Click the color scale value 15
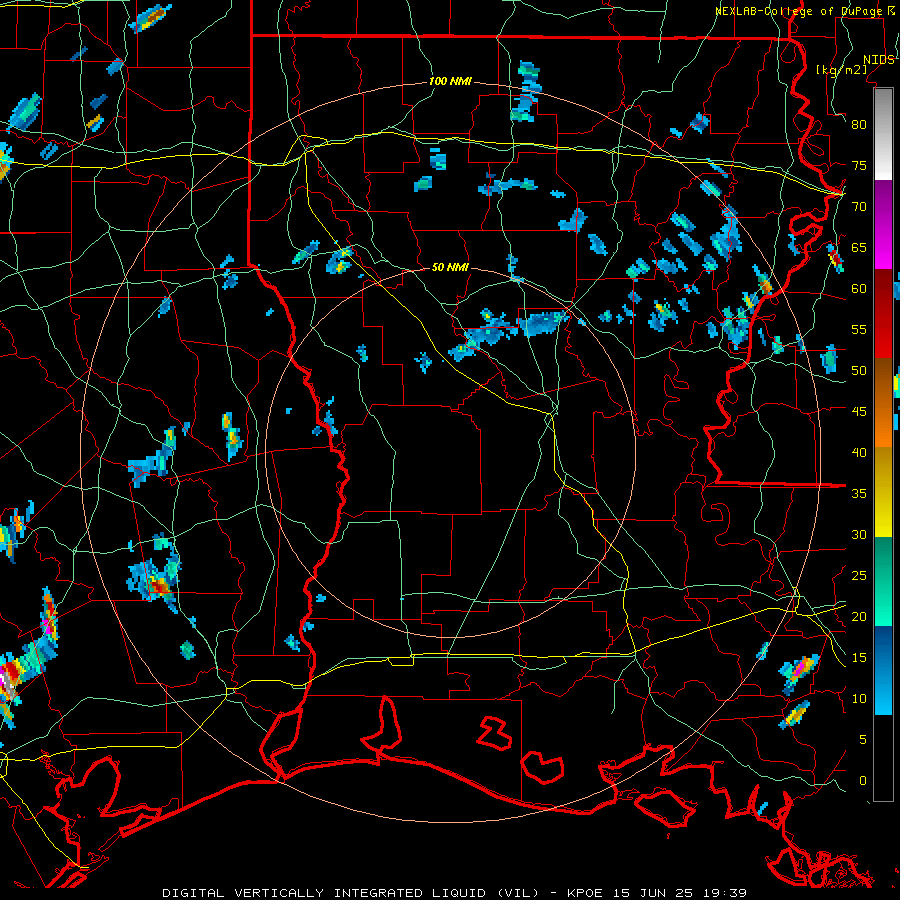The height and width of the screenshot is (900, 900). [x=859, y=658]
